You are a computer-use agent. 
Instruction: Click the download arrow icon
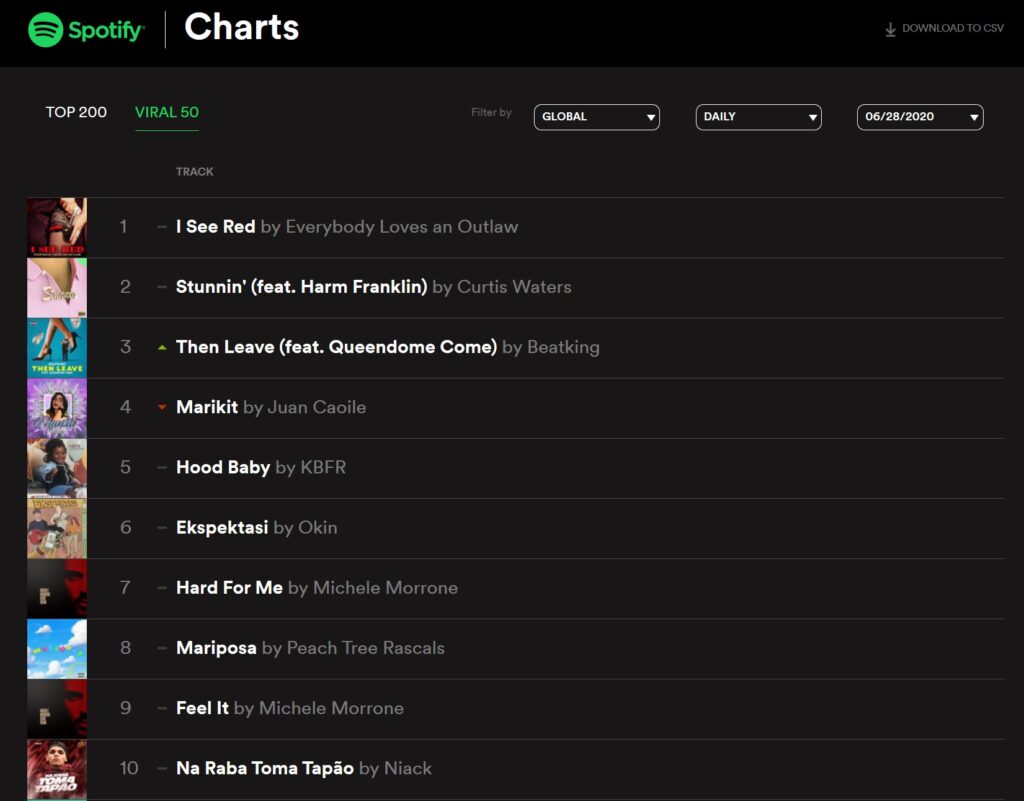click(x=890, y=29)
